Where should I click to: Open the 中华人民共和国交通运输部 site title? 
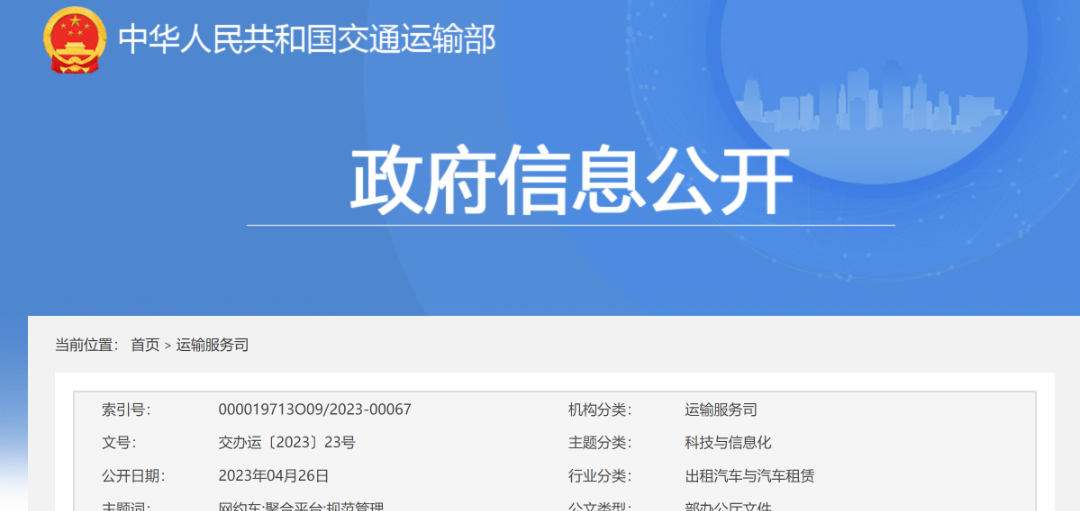(x=306, y=39)
